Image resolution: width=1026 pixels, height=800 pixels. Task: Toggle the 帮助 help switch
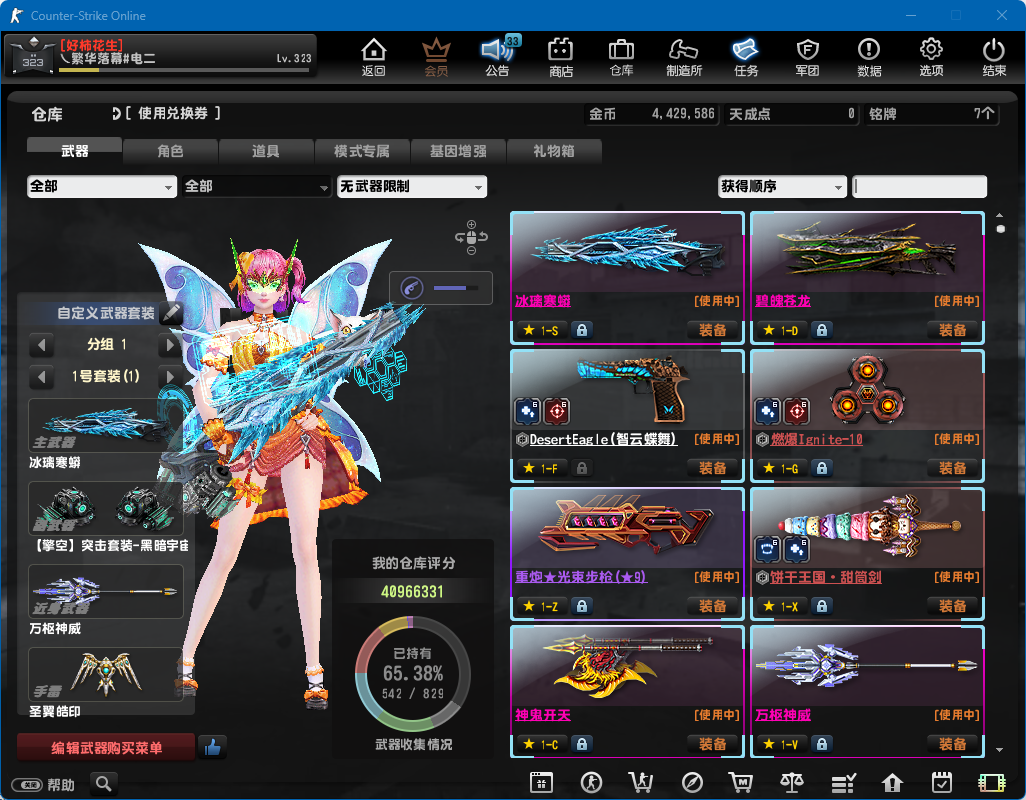[x=27, y=784]
